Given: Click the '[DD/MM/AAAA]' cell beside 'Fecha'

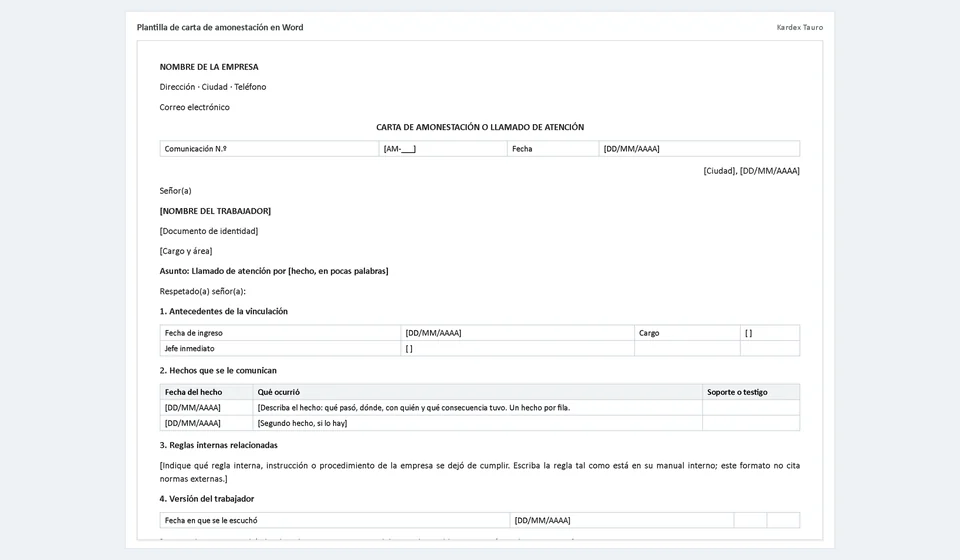Looking at the screenshot, I should click(x=699, y=149).
